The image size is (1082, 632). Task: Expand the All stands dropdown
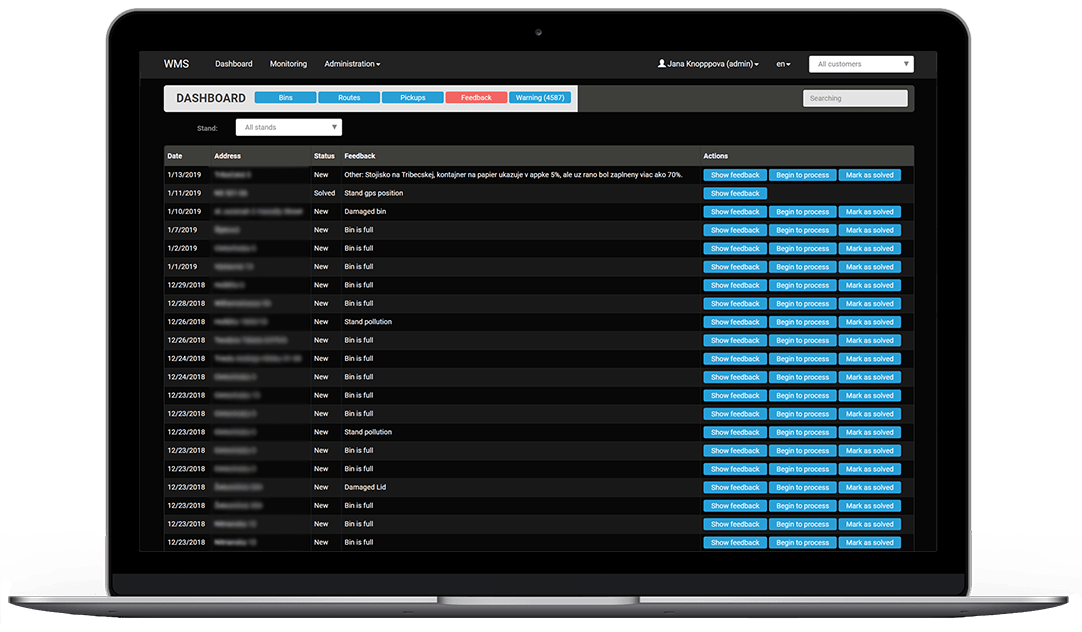coord(288,127)
